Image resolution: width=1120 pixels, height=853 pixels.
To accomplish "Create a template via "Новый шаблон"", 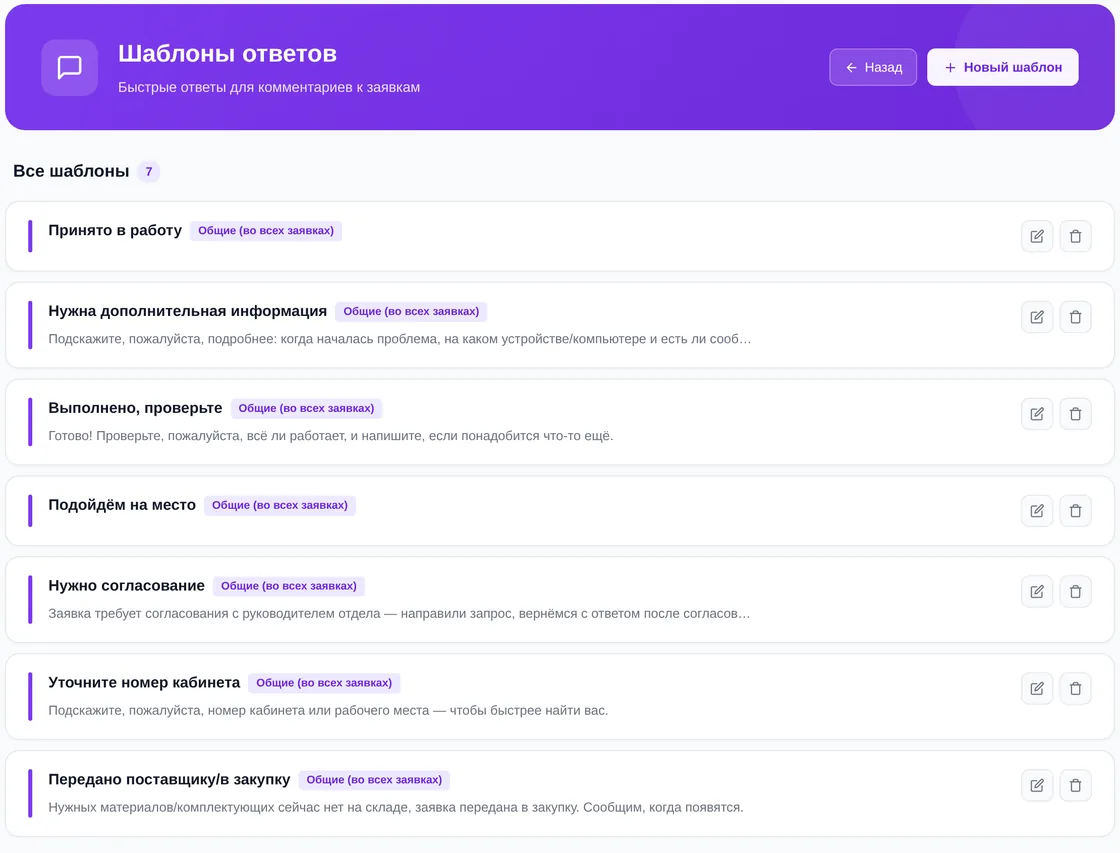I will point(1002,67).
